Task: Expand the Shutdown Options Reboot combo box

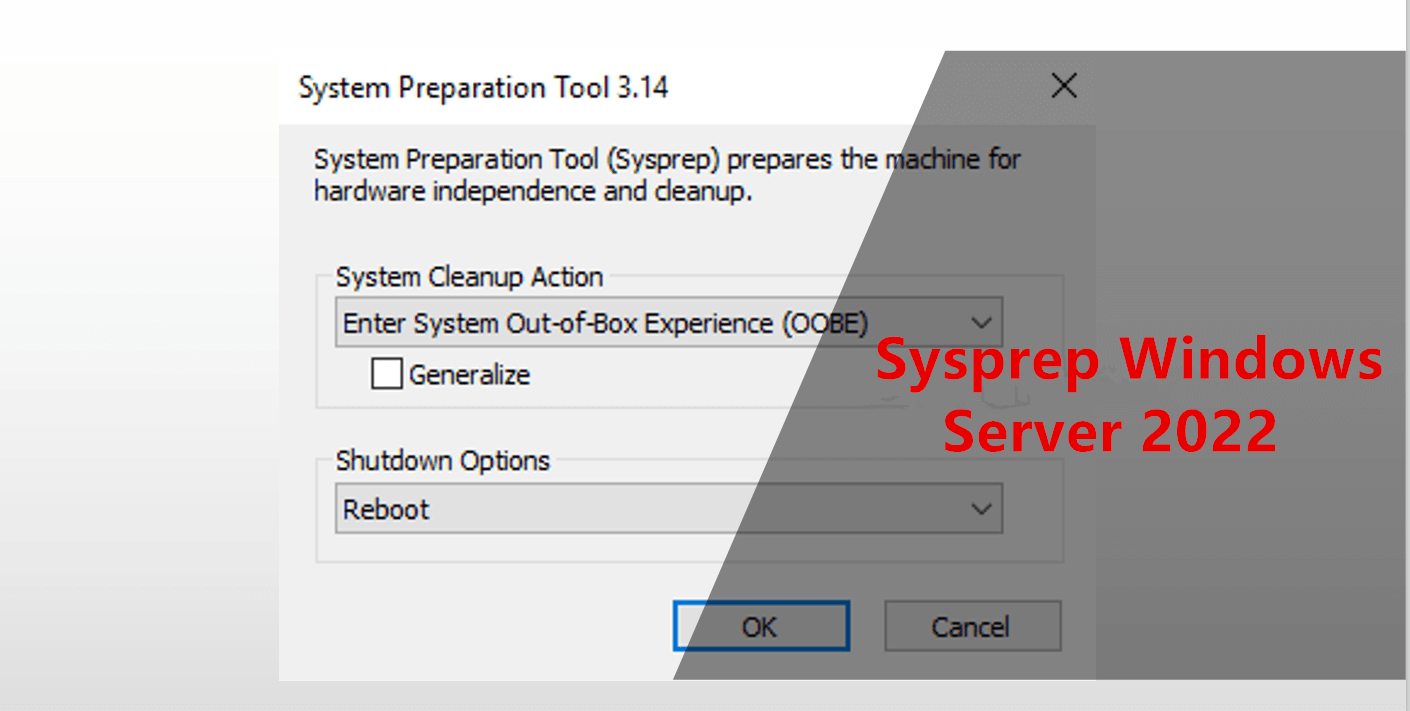Action: tap(668, 509)
